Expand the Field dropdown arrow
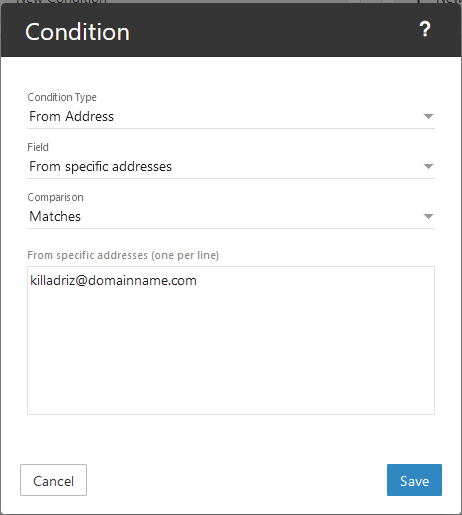 [x=428, y=166]
